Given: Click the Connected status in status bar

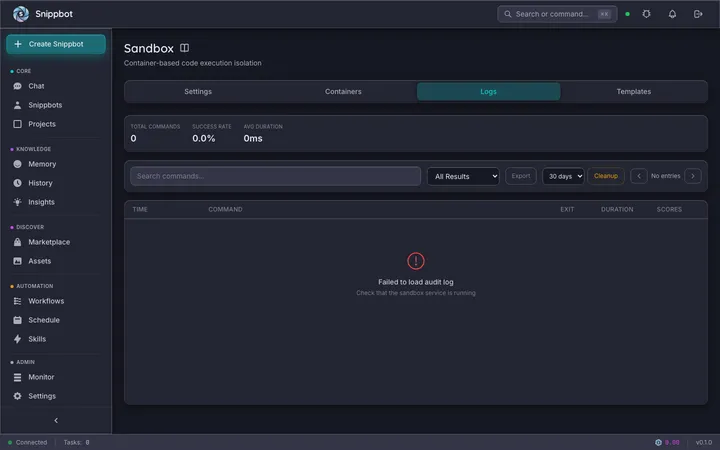Looking at the screenshot, I should tap(28, 442).
